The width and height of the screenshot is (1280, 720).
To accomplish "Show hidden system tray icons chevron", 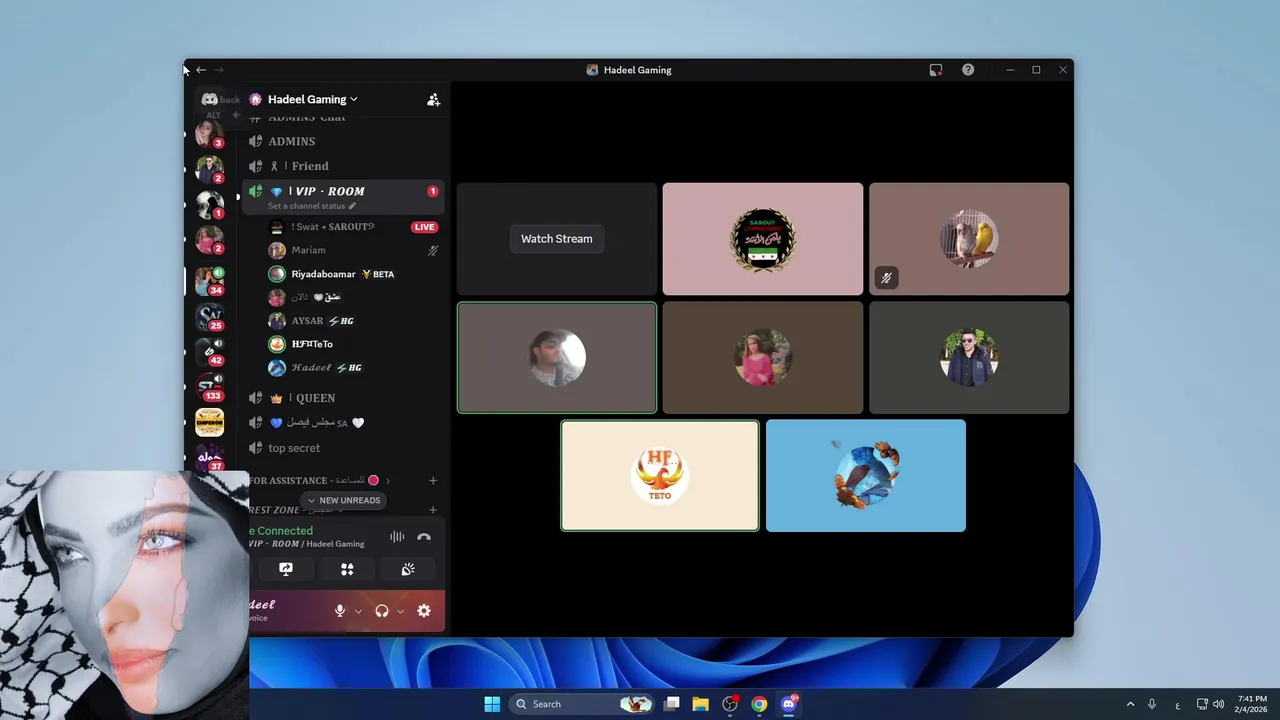I will coord(1130,704).
